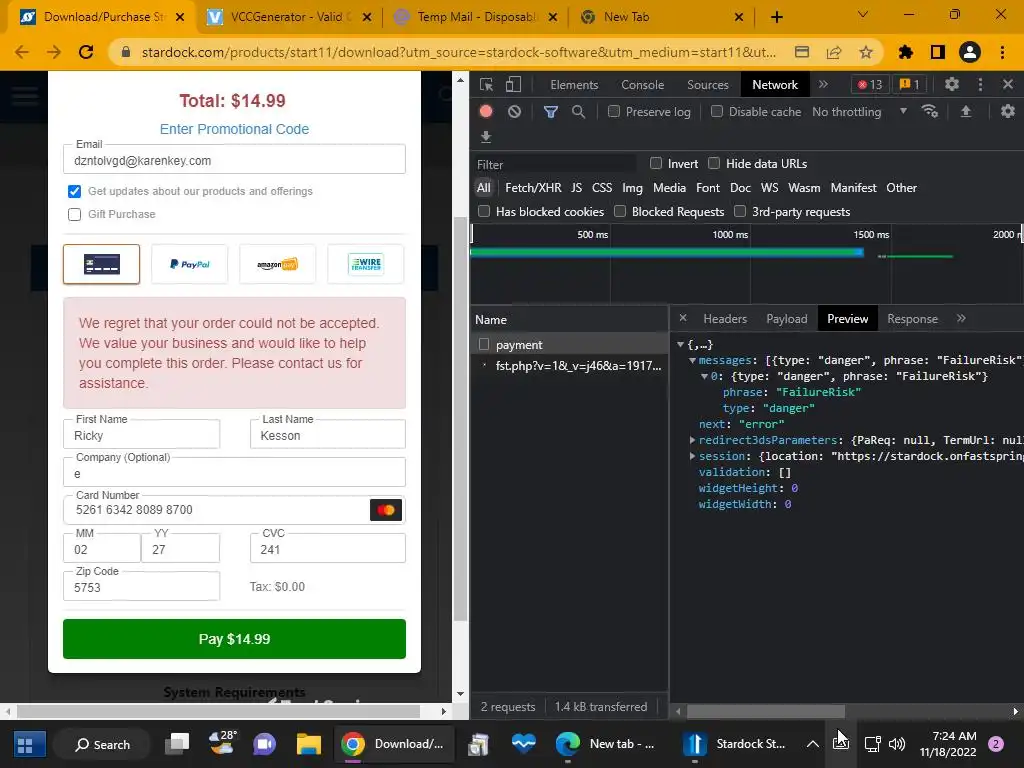Open Chrome extensions puzzle icon
The width and height of the screenshot is (1024, 768).
tap(906, 52)
